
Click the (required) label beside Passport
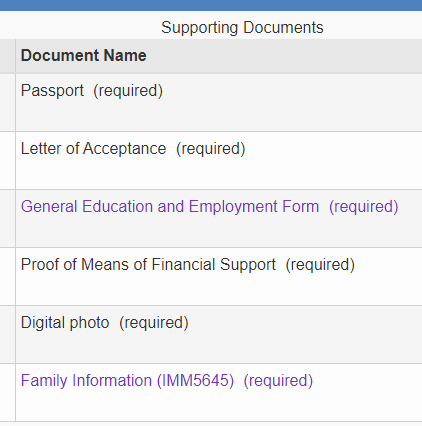[x=128, y=91]
